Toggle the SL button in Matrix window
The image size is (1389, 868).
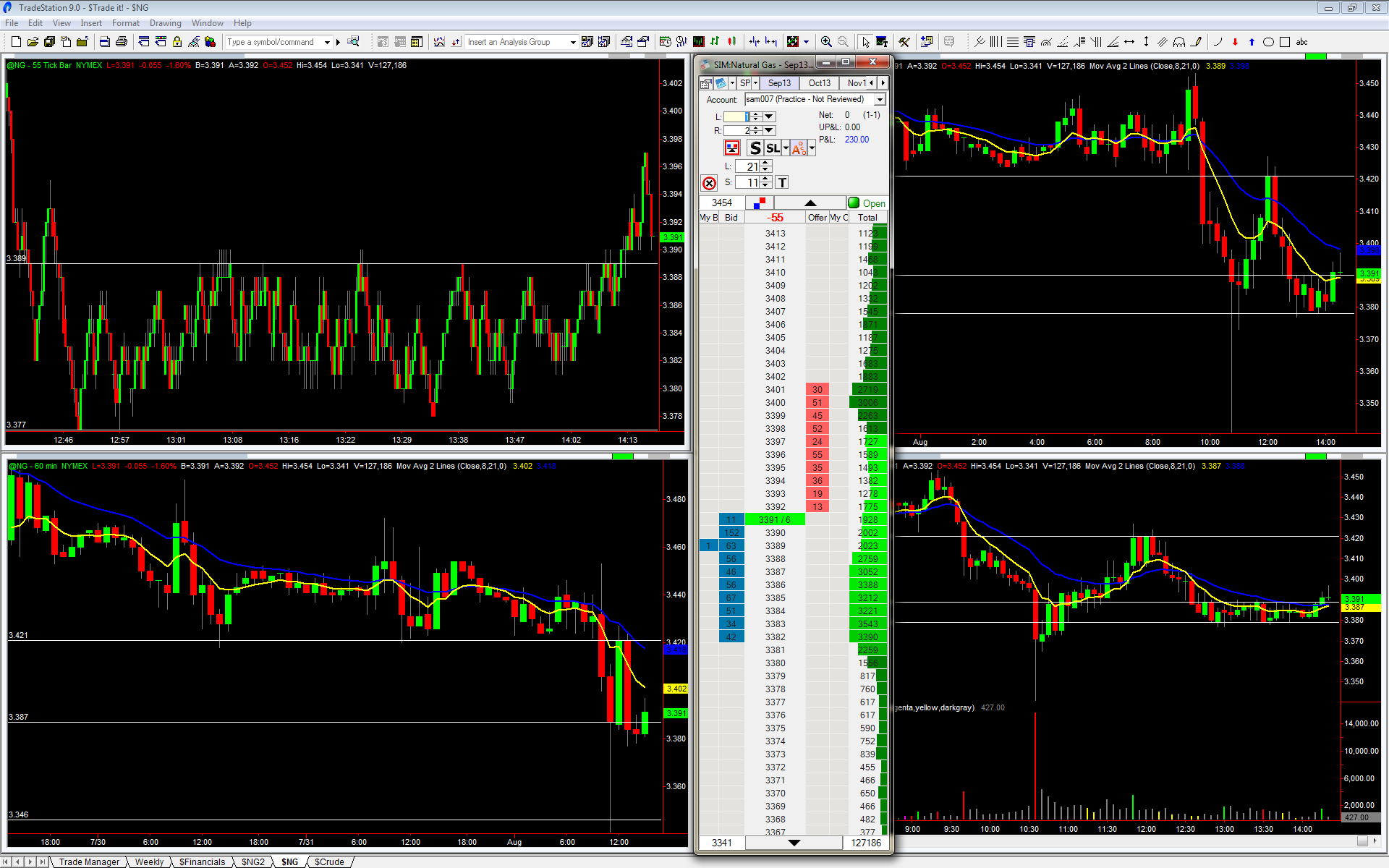pos(773,148)
